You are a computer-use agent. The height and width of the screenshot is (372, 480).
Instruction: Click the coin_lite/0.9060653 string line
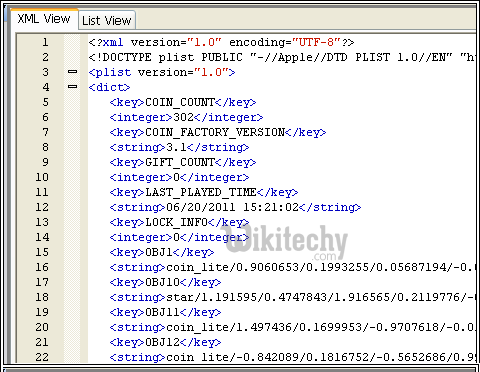pos(292,267)
